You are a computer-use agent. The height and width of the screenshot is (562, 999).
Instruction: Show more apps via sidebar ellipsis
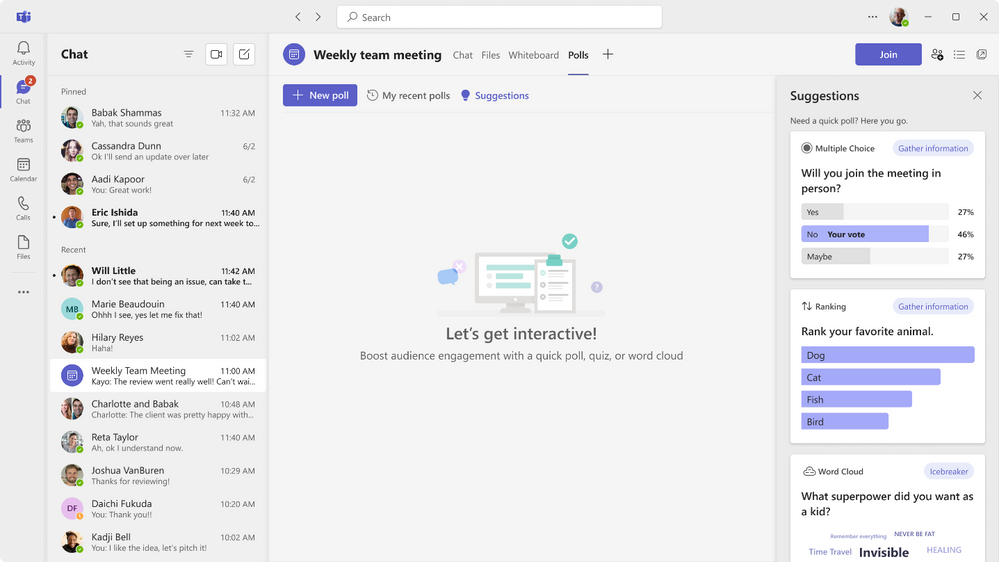coord(24,292)
